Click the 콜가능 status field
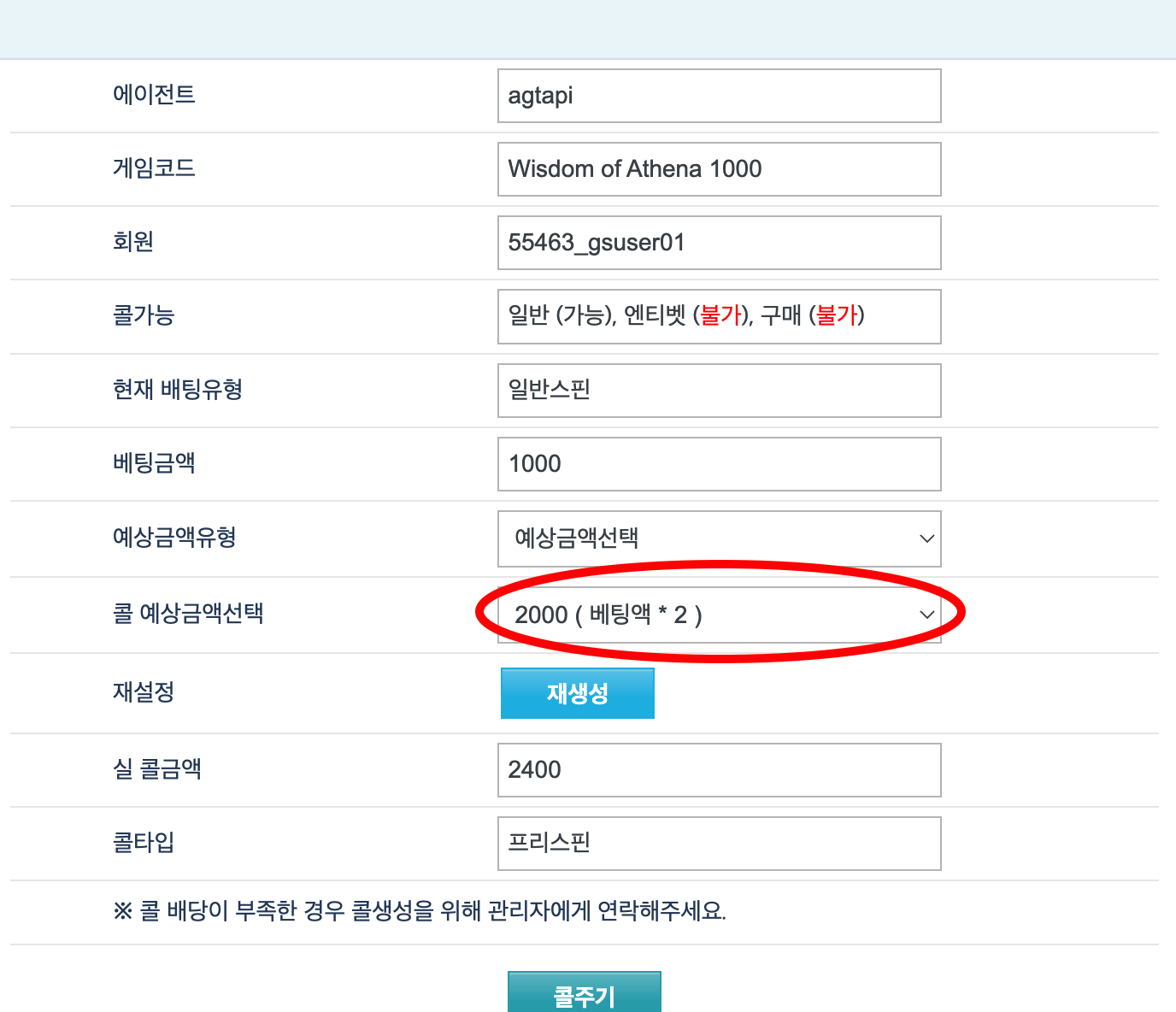Image resolution: width=1176 pixels, height=1012 pixels. (x=719, y=316)
